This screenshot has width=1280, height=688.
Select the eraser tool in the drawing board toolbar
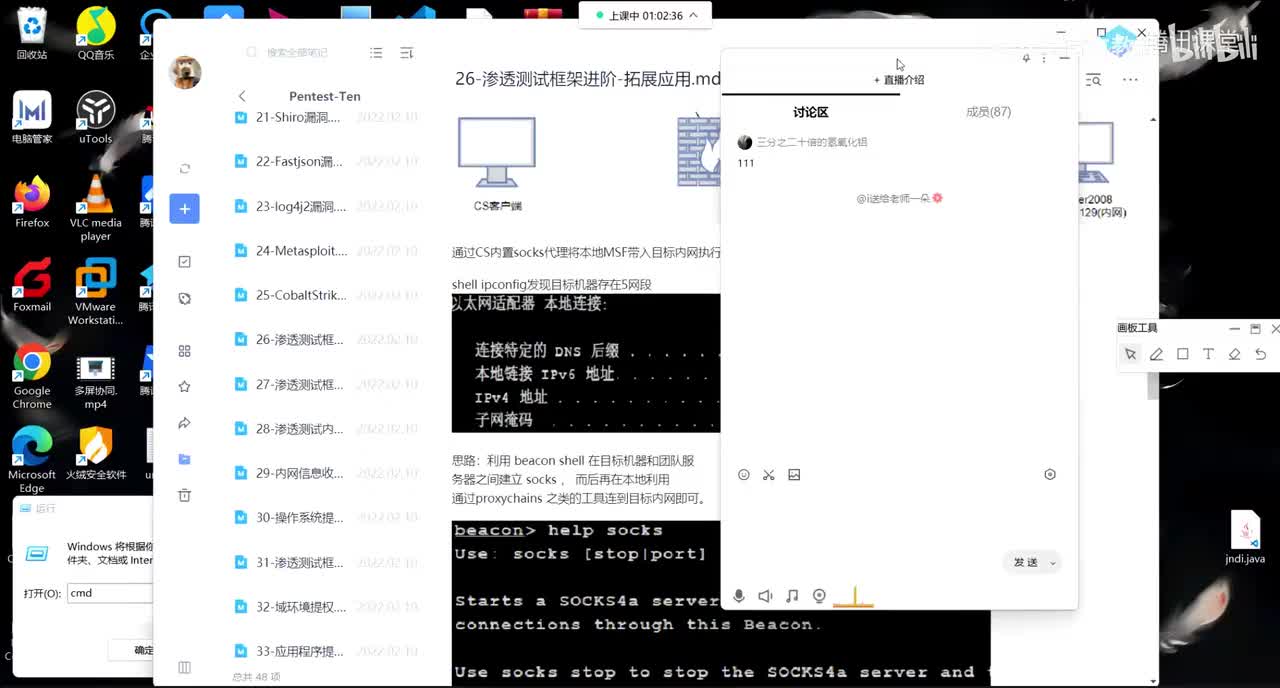tap(1234, 354)
